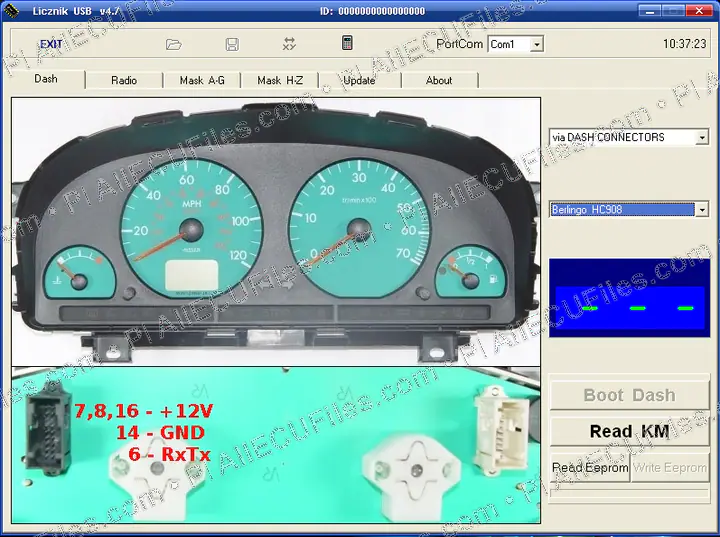
Task: Close the Licznik USB window
Action: click(699, 11)
